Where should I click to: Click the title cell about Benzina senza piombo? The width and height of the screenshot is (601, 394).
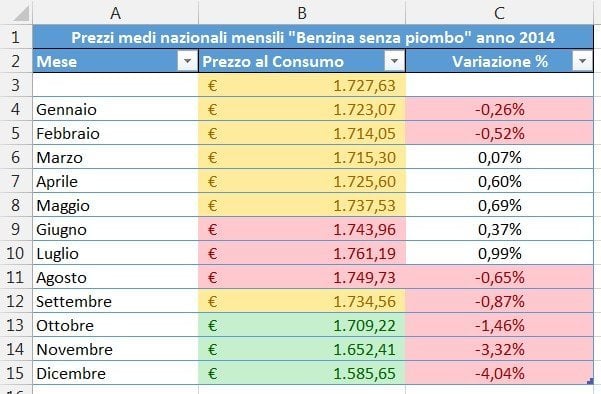313,37
